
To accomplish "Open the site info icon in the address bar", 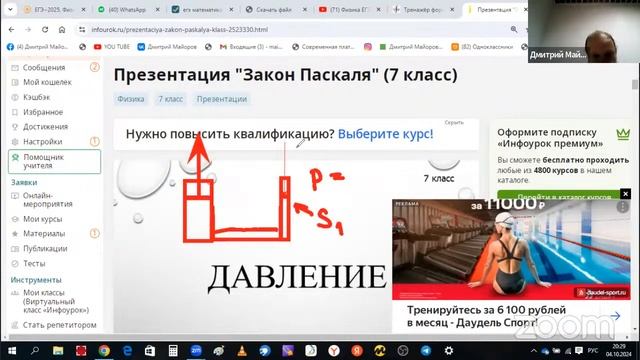I will (82, 29).
